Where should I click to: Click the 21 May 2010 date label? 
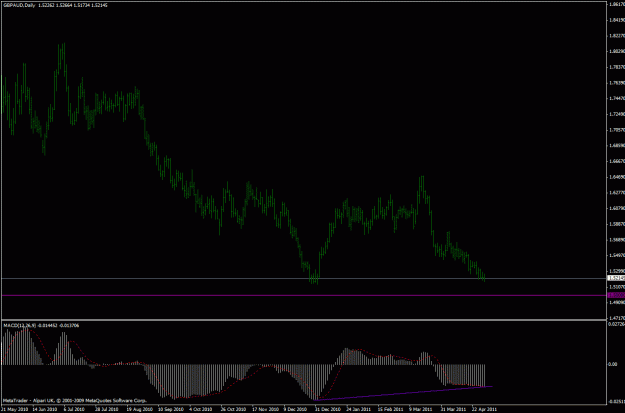(15, 409)
